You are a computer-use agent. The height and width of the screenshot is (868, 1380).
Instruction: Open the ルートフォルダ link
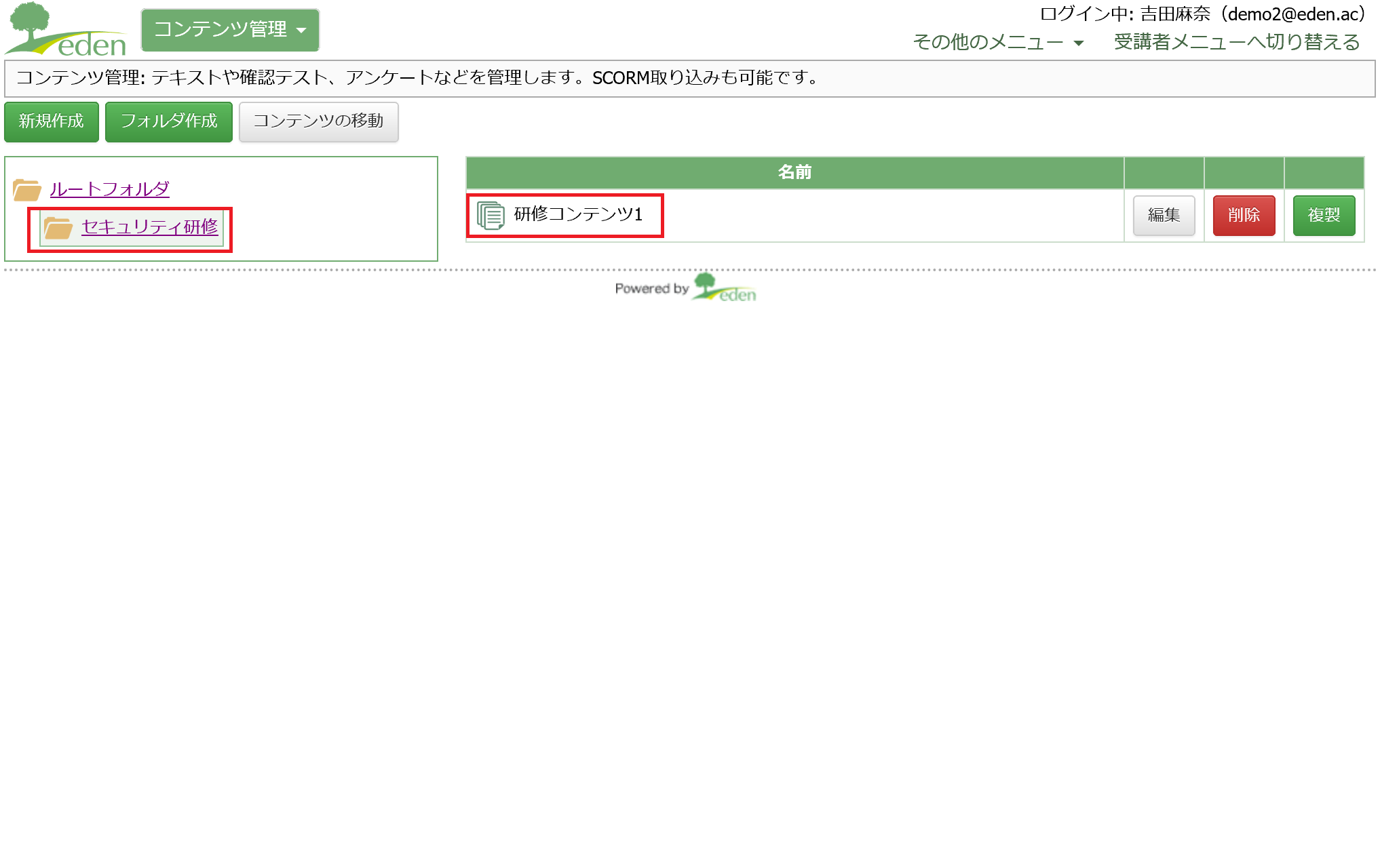pyautogui.click(x=110, y=189)
